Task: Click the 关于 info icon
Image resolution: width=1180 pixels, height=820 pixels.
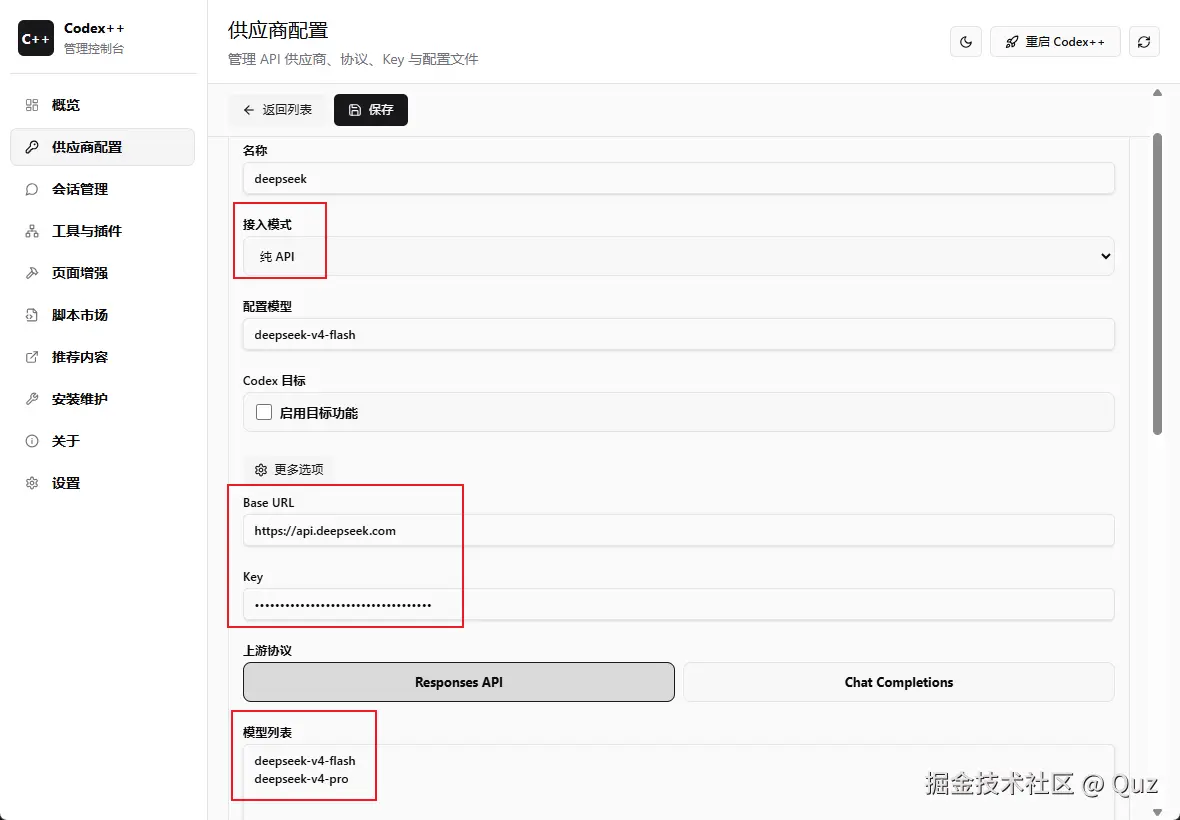Action: (x=32, y=442)
